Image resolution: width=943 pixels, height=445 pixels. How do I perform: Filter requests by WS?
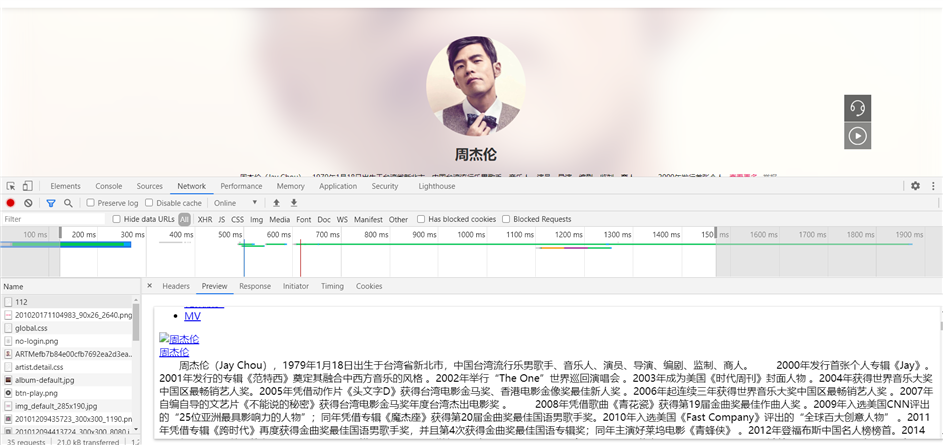pos(342,220)
